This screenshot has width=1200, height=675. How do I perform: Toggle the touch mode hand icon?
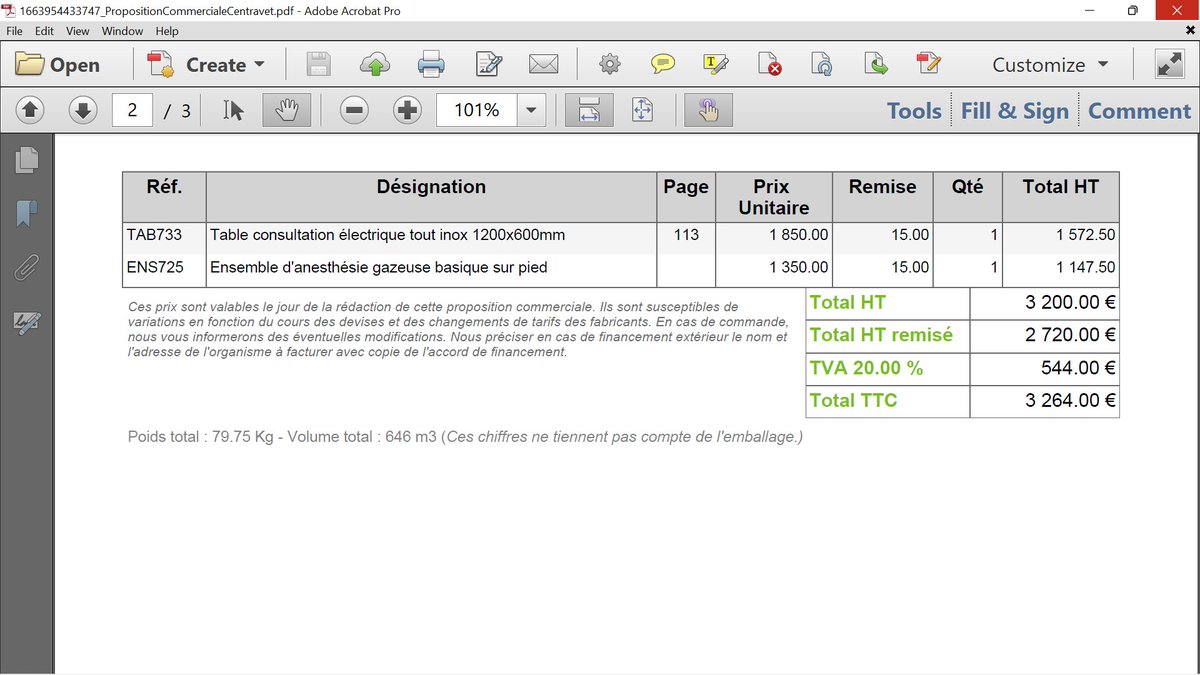[708, 110]
